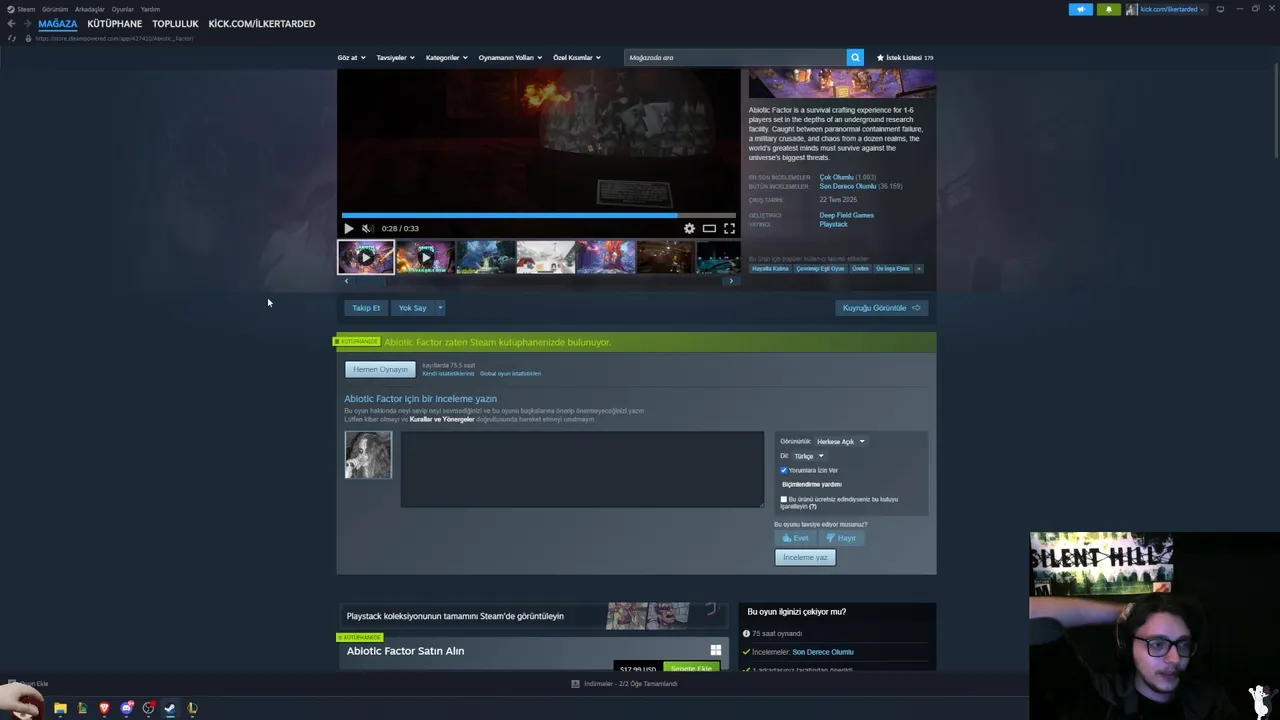Screen dimensions: 1280x720
Task: Open the Oyunlar menu
Action: (122, 9)
